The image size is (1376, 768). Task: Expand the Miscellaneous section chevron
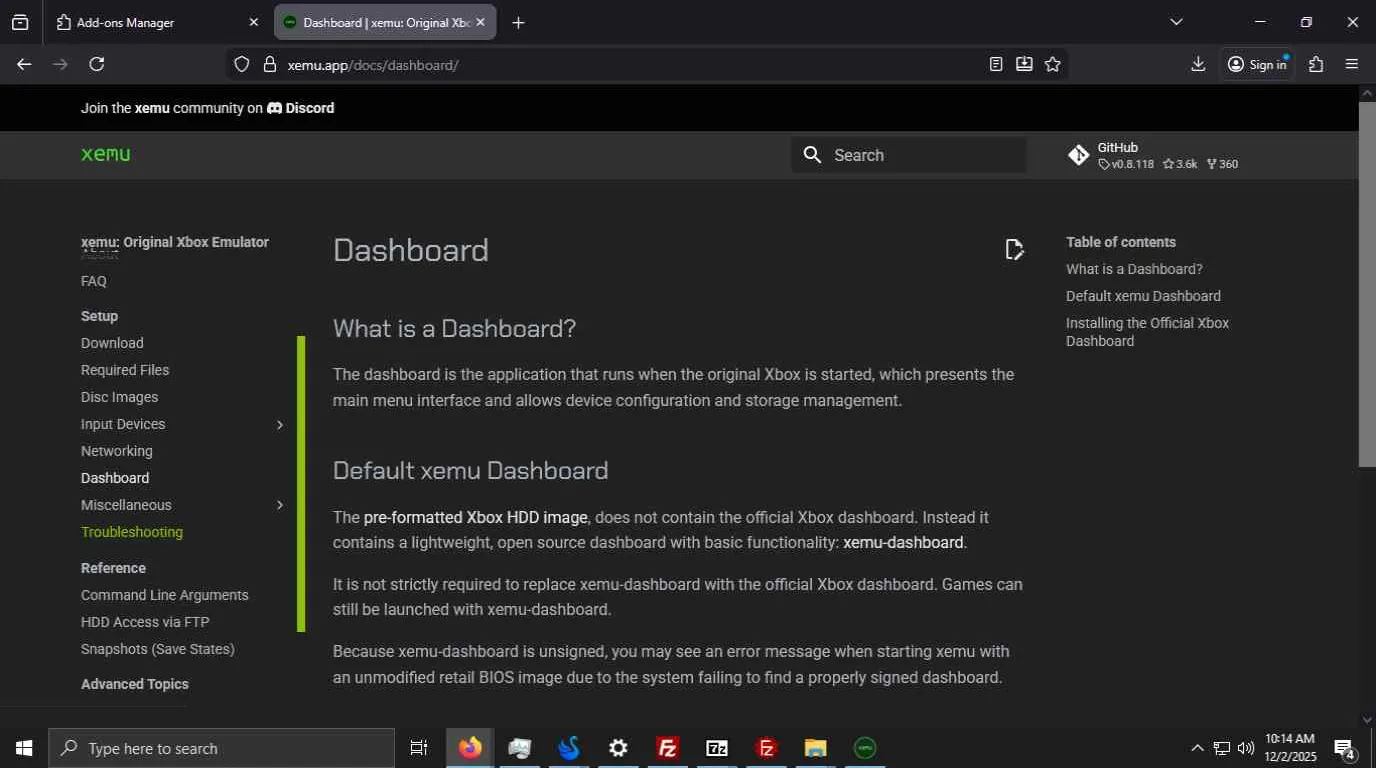point(280,506)
